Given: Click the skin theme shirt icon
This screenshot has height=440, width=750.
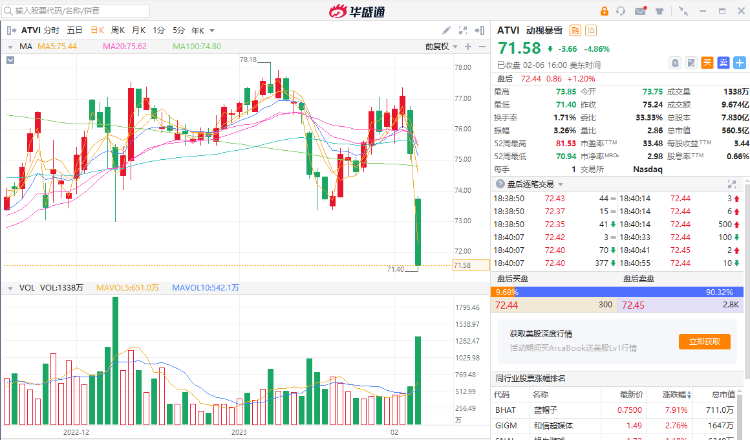Looking at the screenshot, I should 659,11.
